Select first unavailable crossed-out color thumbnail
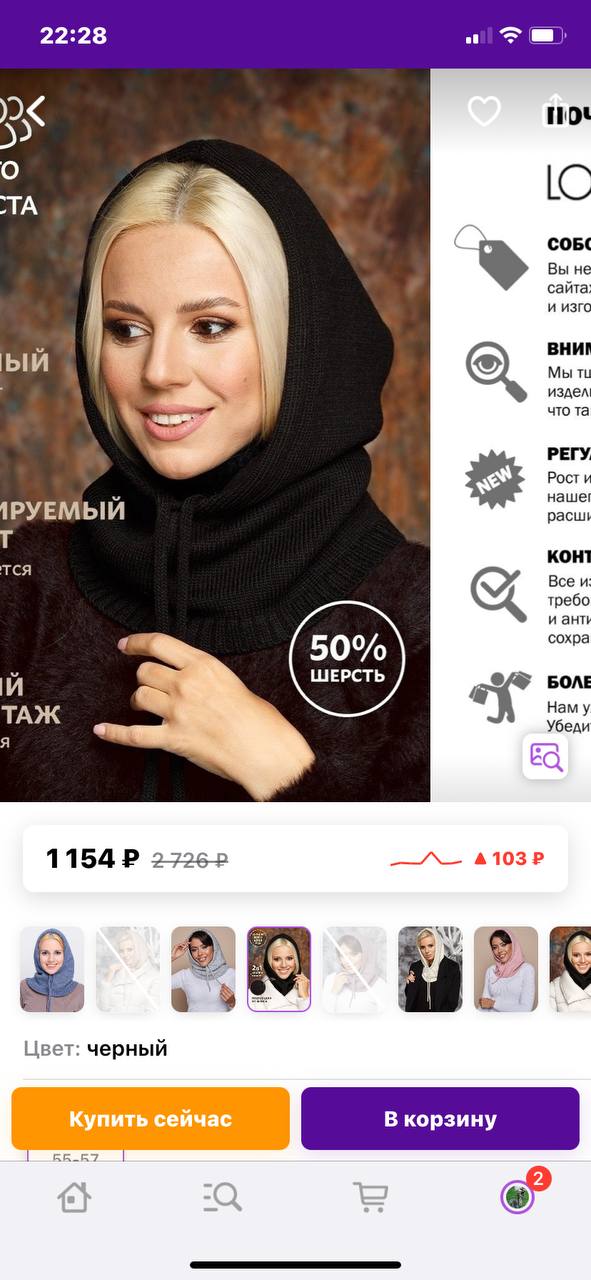591x1280 pixels. click(x=128, y=969)
